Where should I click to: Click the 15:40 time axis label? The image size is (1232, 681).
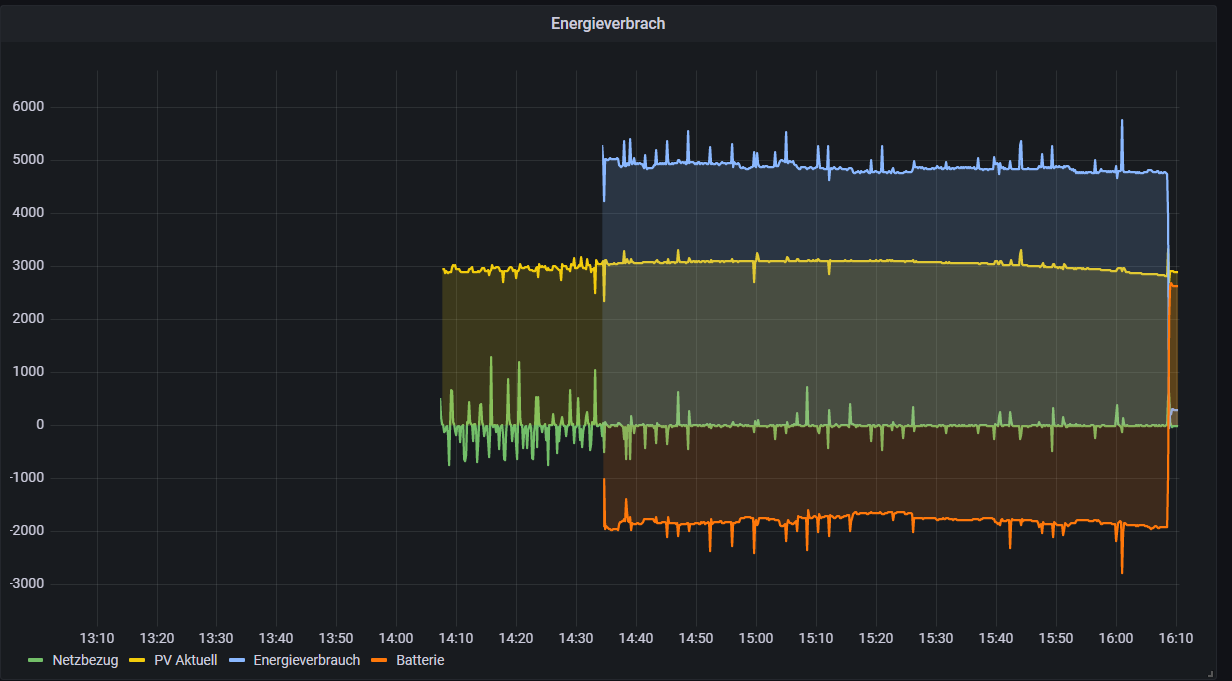tap(996, 638)
